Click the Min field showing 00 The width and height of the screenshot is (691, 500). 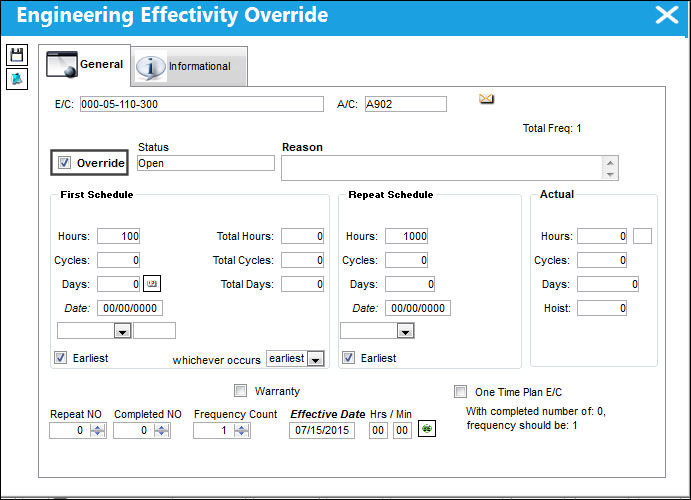[x=402, y=430]
